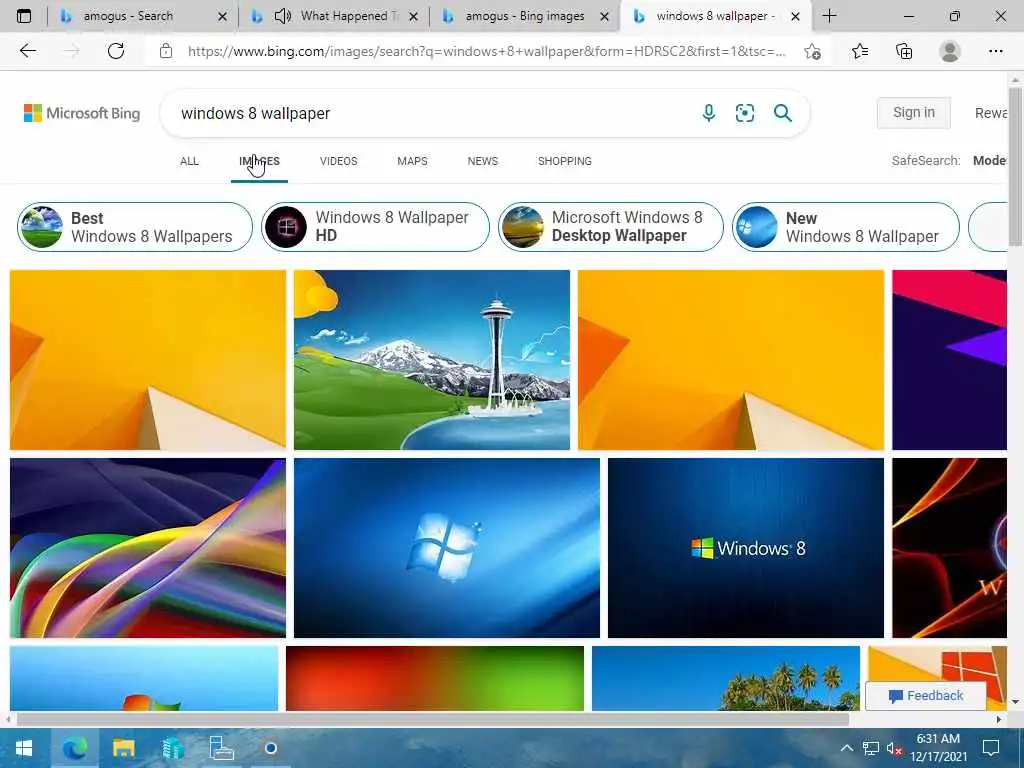Click the Bing search text box
Viewport: 1024px width, 768px height.
[x=431, y=113]
